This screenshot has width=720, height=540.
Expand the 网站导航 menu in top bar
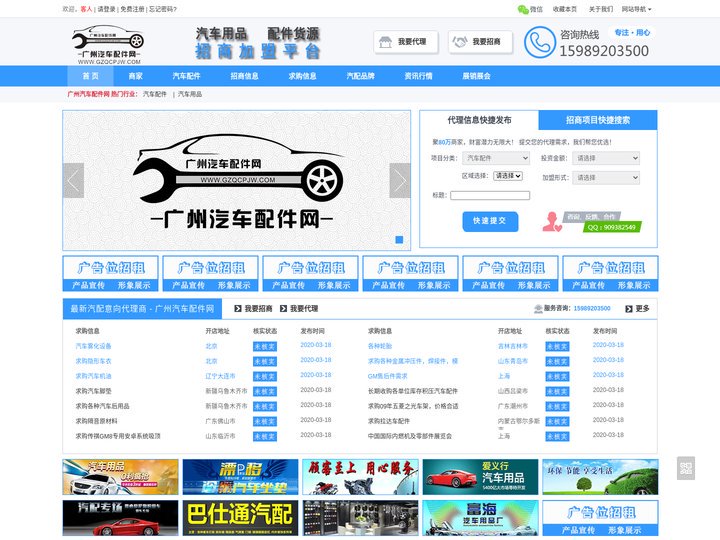tap(636, 9)
